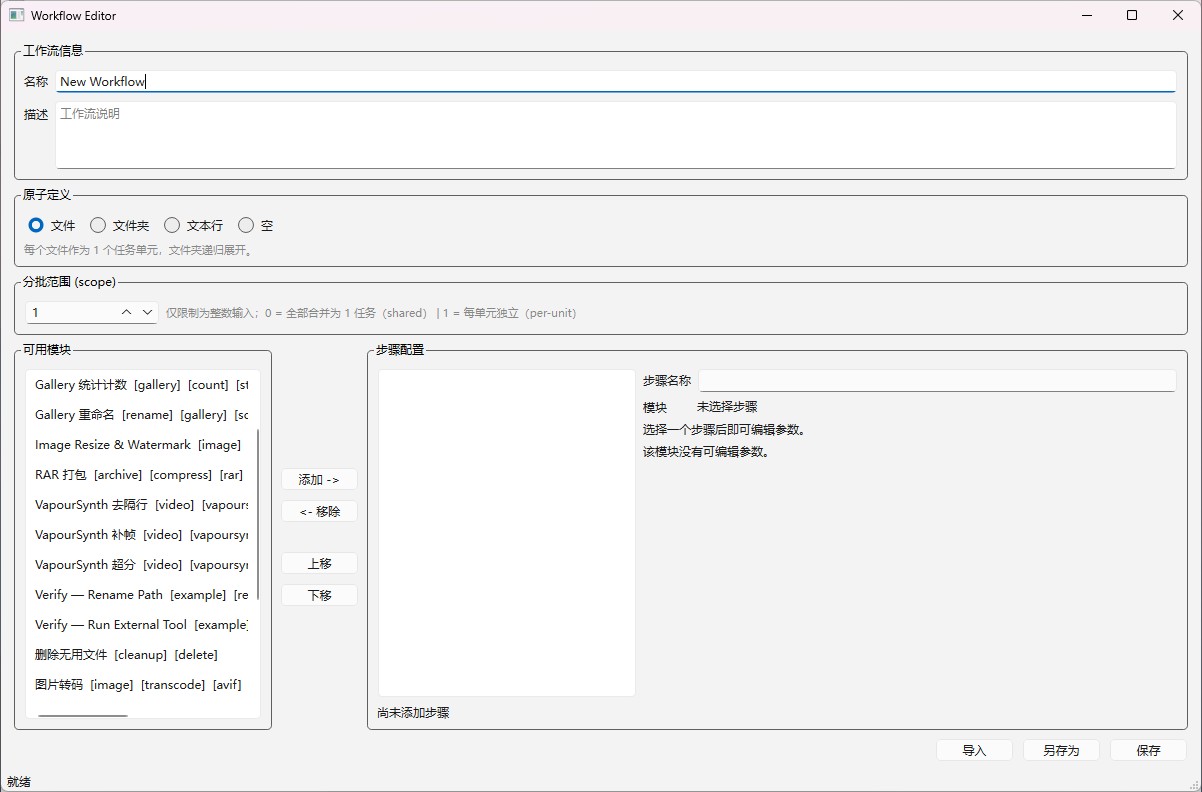Click the 添加 -> button
Image resolution: width=1202 pixels, height=792 pixels.
pyautogui.click(x=319, y=480)
